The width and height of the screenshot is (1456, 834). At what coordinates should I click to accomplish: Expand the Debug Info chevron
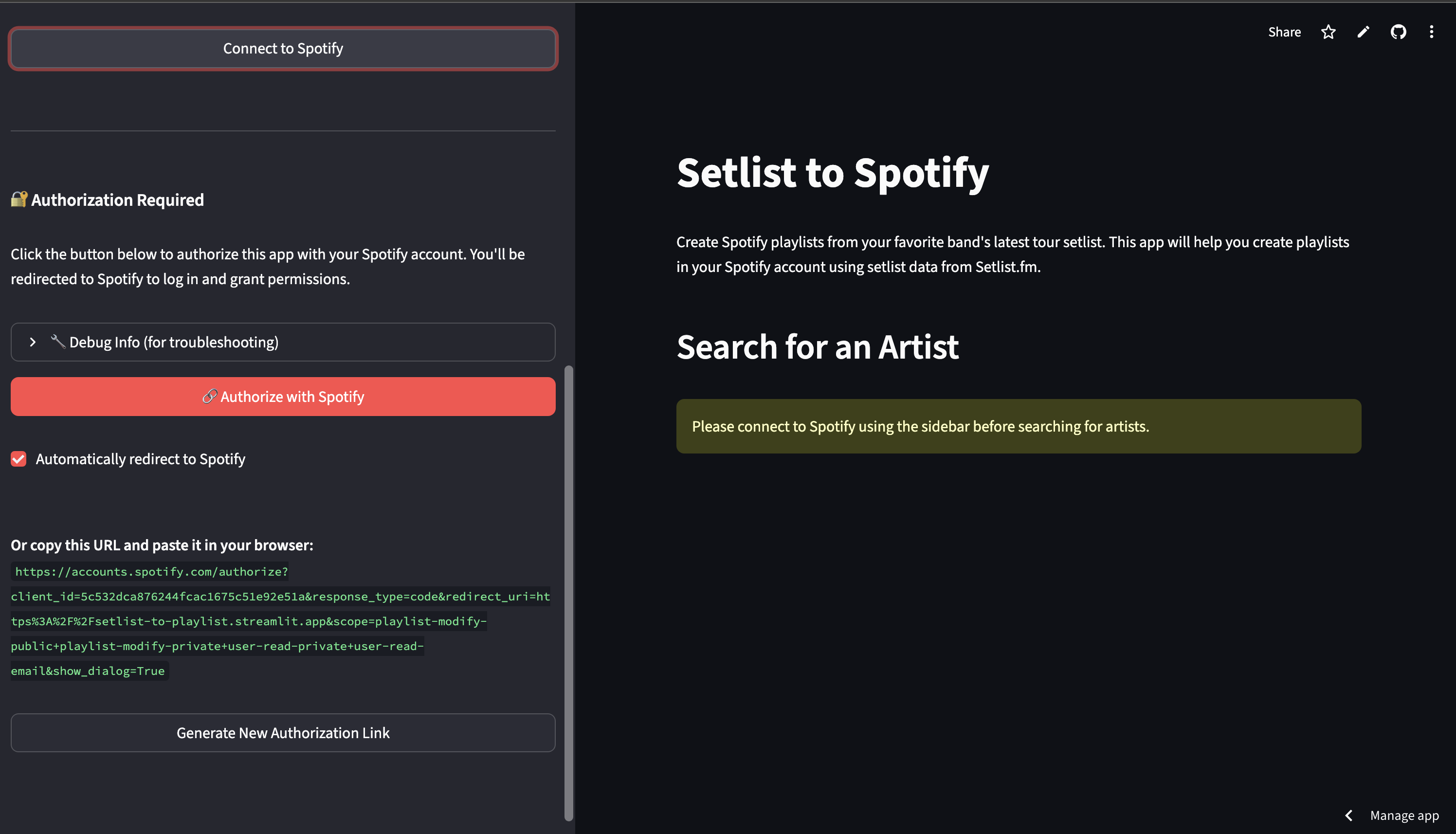(33, 342)
